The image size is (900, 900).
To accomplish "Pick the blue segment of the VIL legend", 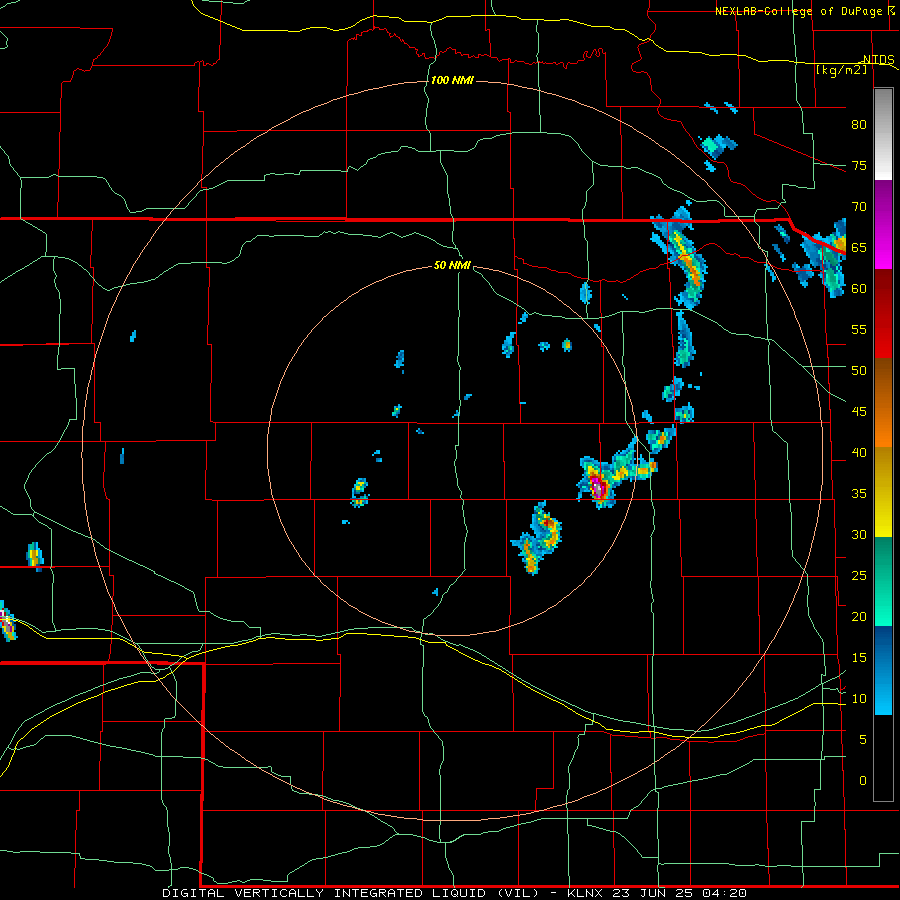I will point(883,670).
